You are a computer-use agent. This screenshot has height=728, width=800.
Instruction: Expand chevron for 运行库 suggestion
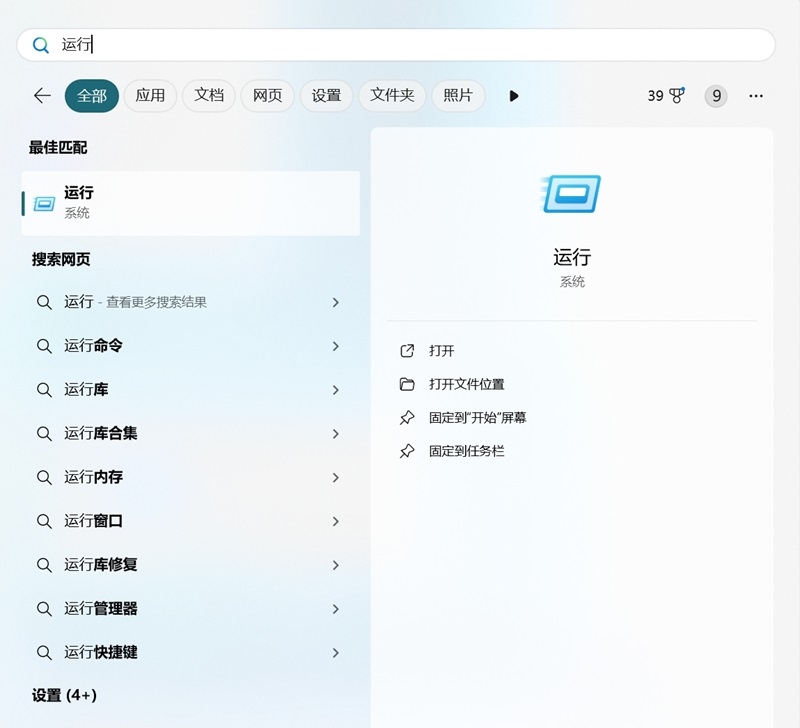coord(335,390)
